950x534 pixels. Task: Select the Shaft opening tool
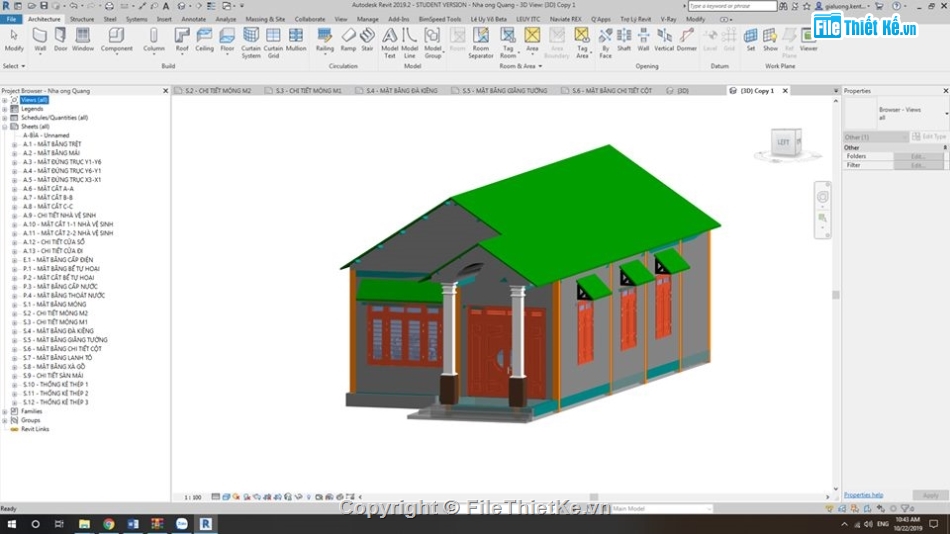pos(623,39)
